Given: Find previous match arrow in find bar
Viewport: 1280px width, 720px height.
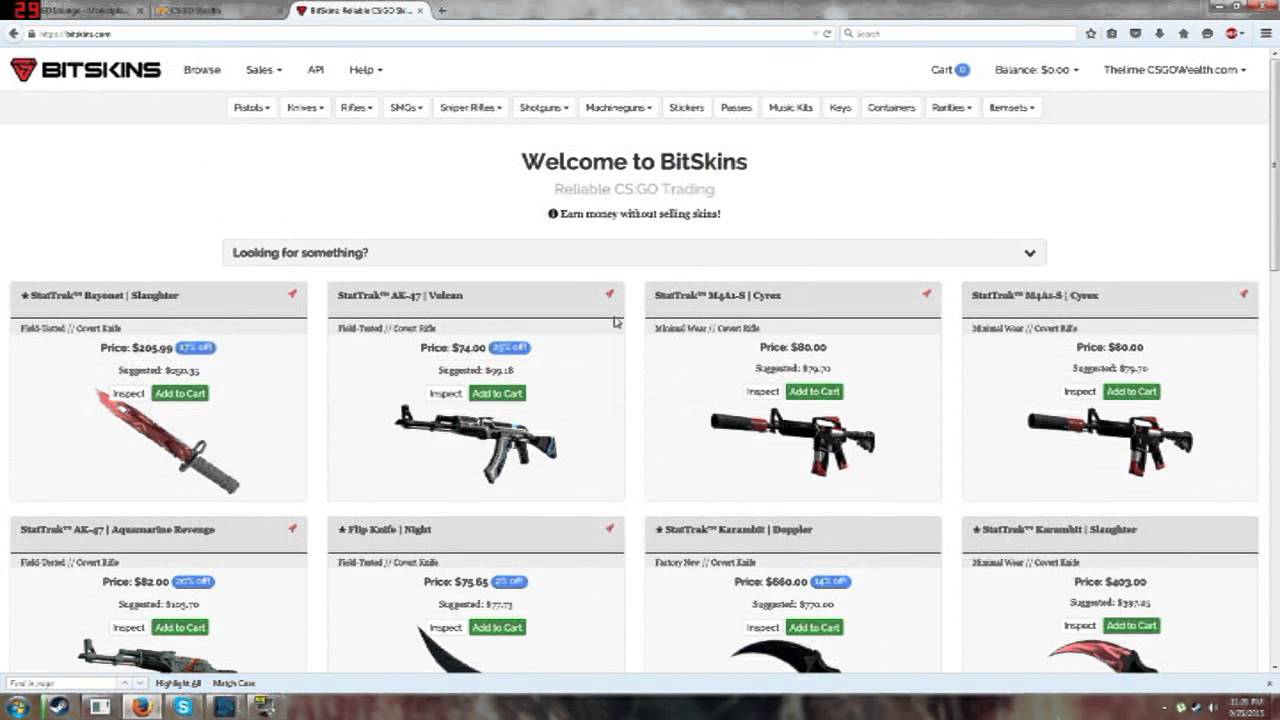Looking at the screenshot, I should pos(125,683).
